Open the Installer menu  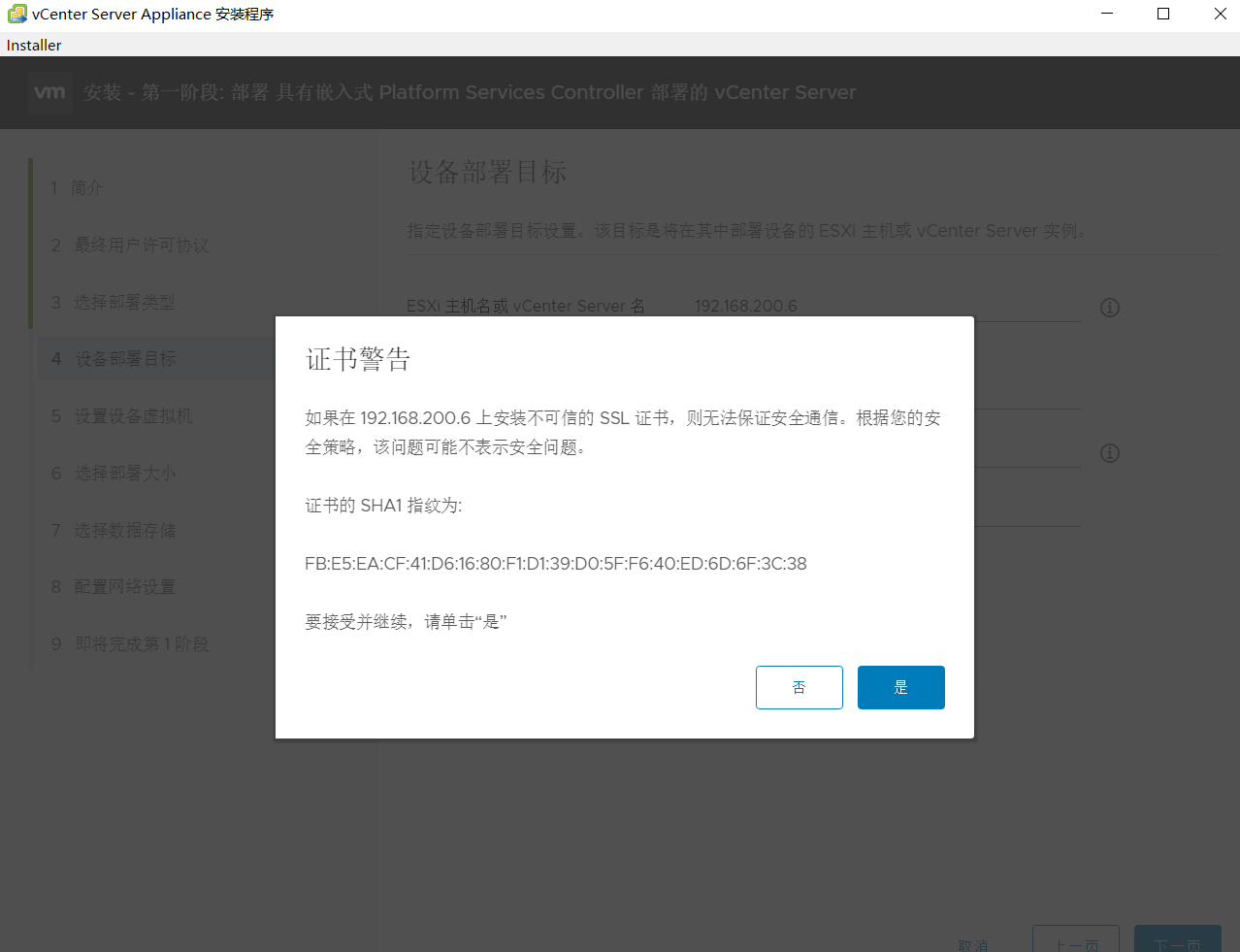point(34,45)
